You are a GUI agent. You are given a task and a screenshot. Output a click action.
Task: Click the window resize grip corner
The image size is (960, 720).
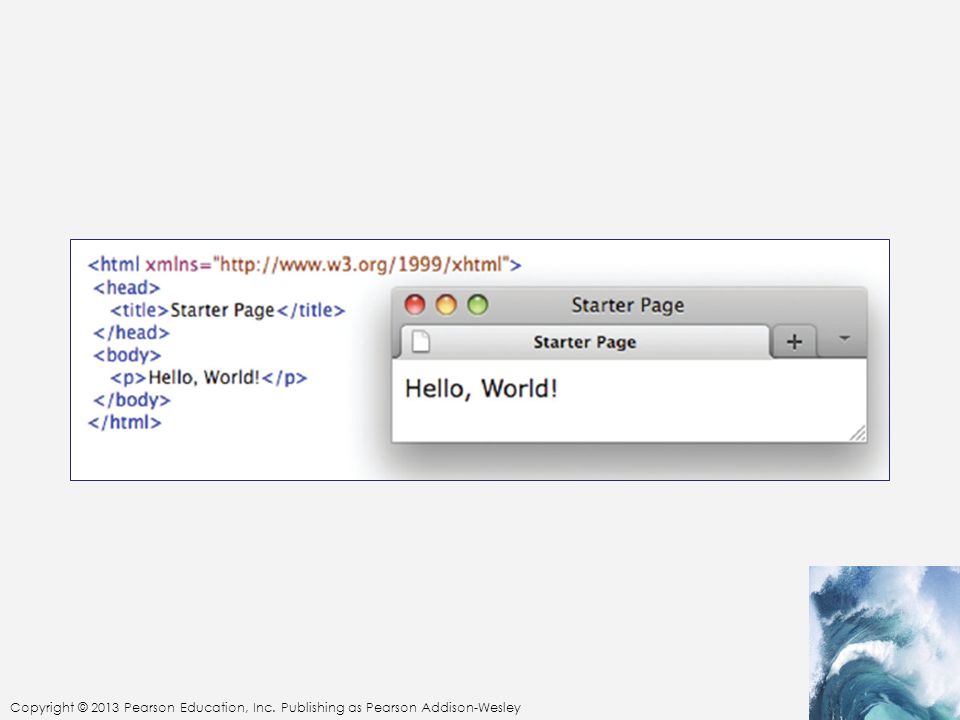coord(858,433)
